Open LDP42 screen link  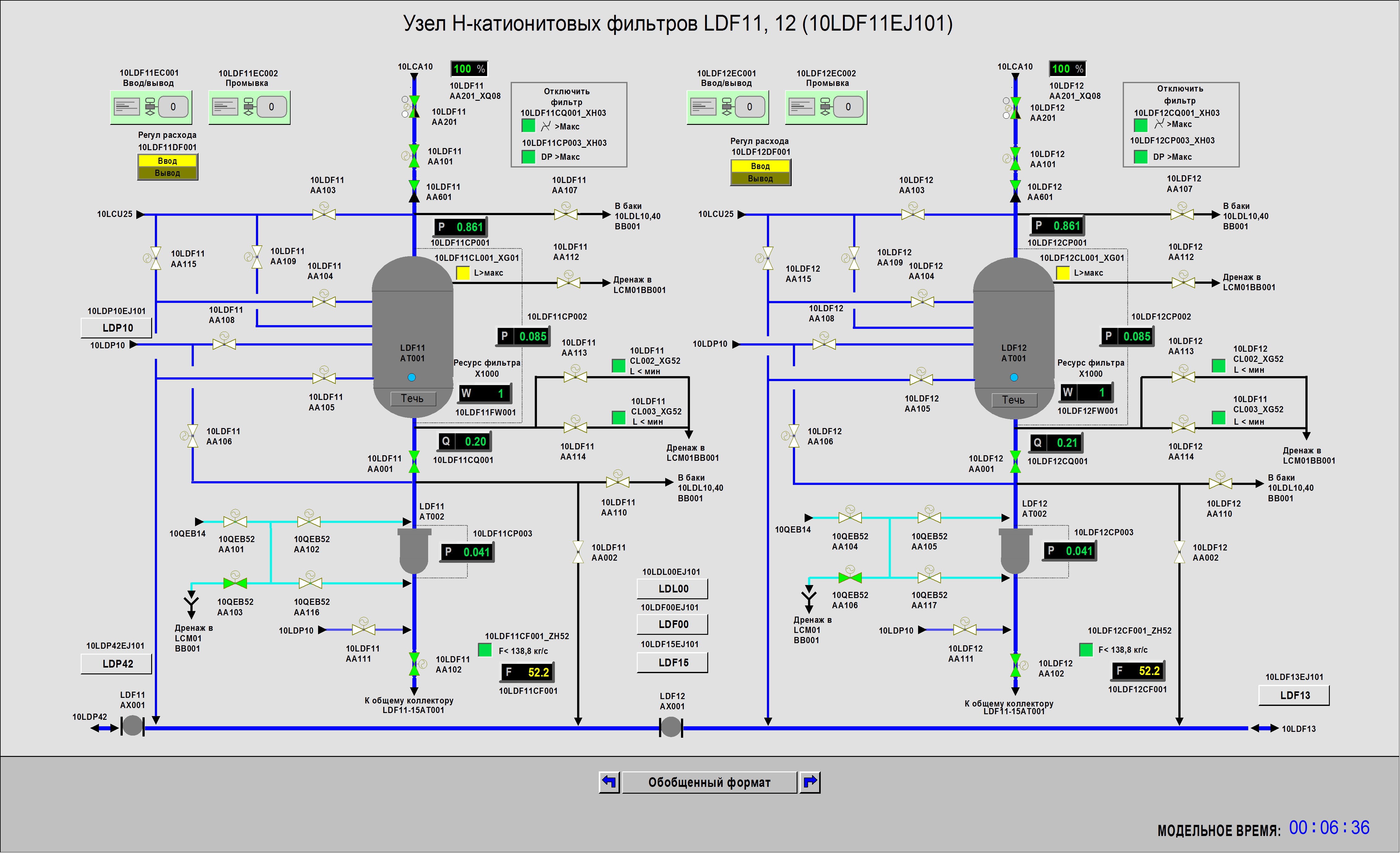coord(117,663)
